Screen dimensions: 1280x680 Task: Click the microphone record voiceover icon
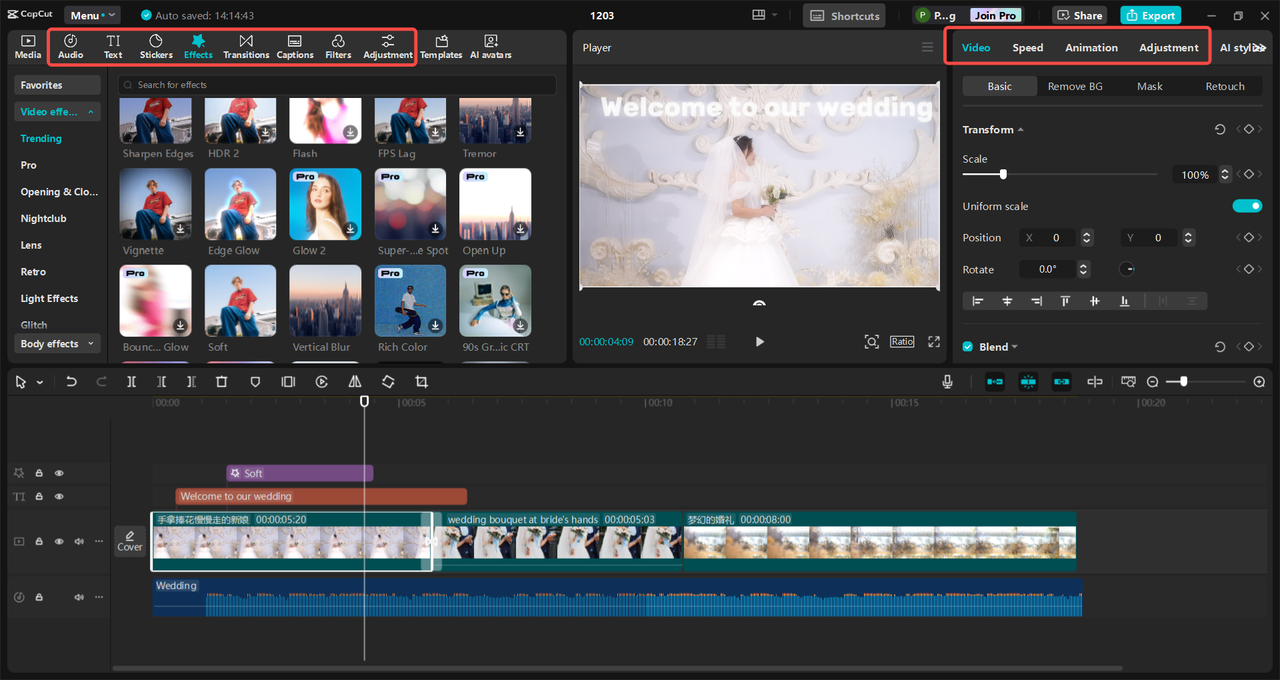(947, 382)
